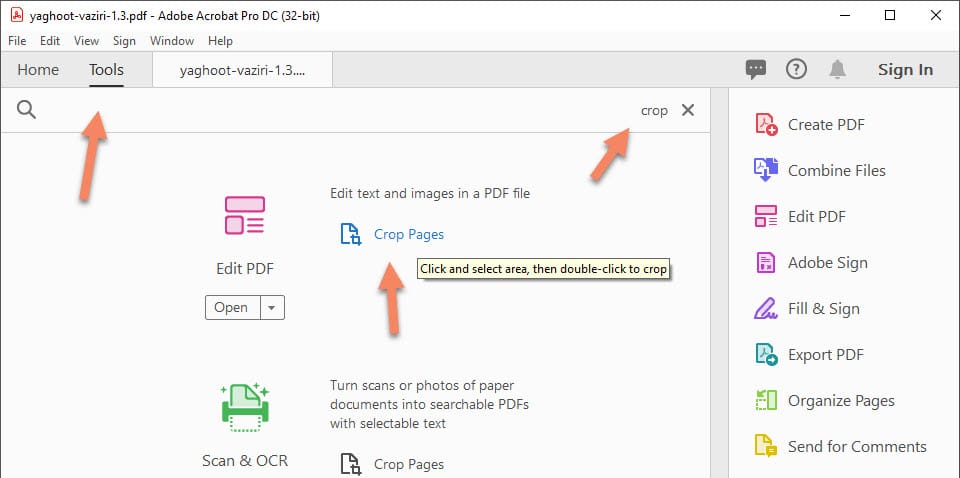Click the search magnifier icon
Viewport: 960px width, 478px height.
click(26, 110)
